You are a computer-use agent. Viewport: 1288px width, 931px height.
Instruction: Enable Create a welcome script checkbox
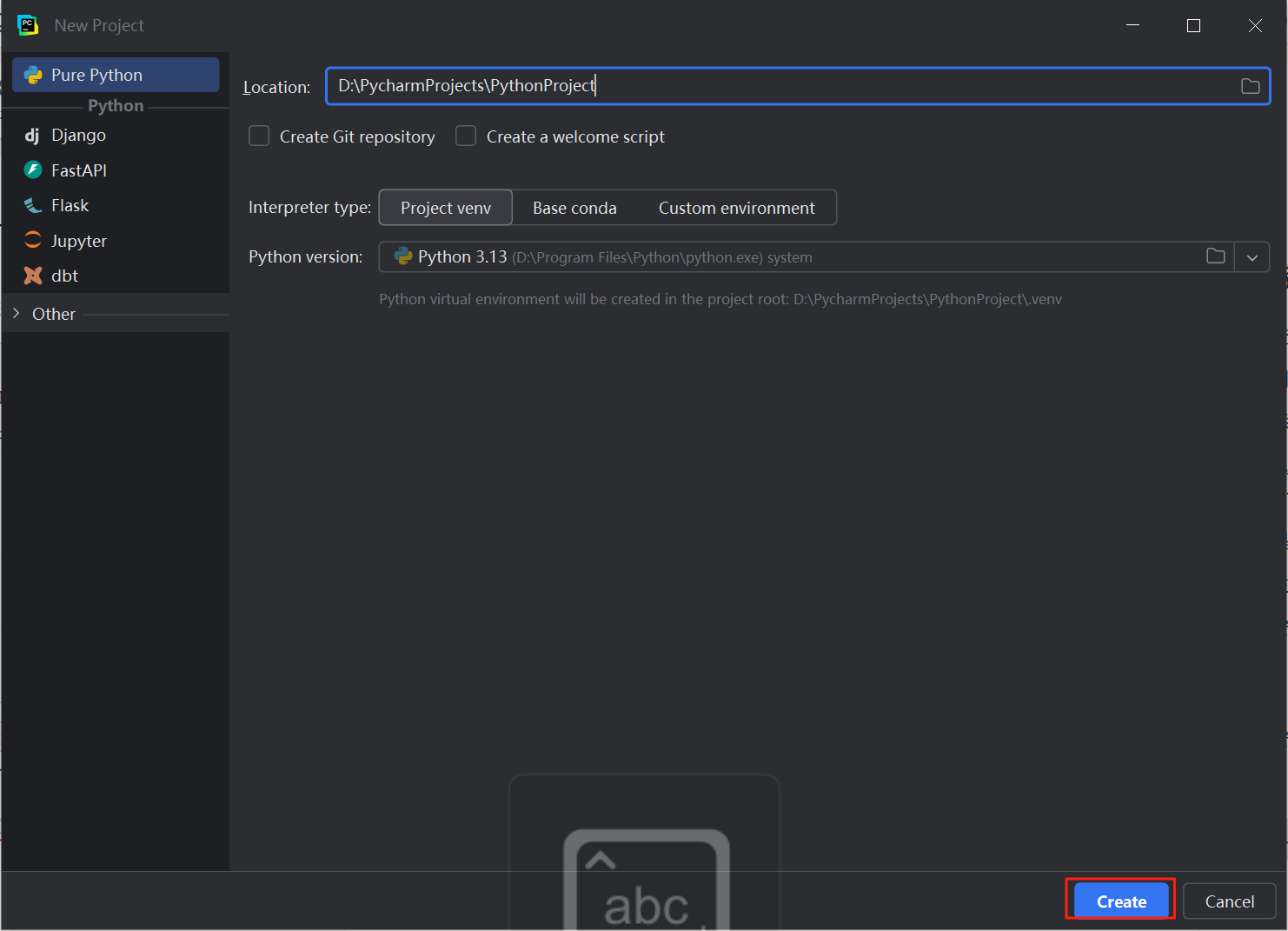click(466, 136)
